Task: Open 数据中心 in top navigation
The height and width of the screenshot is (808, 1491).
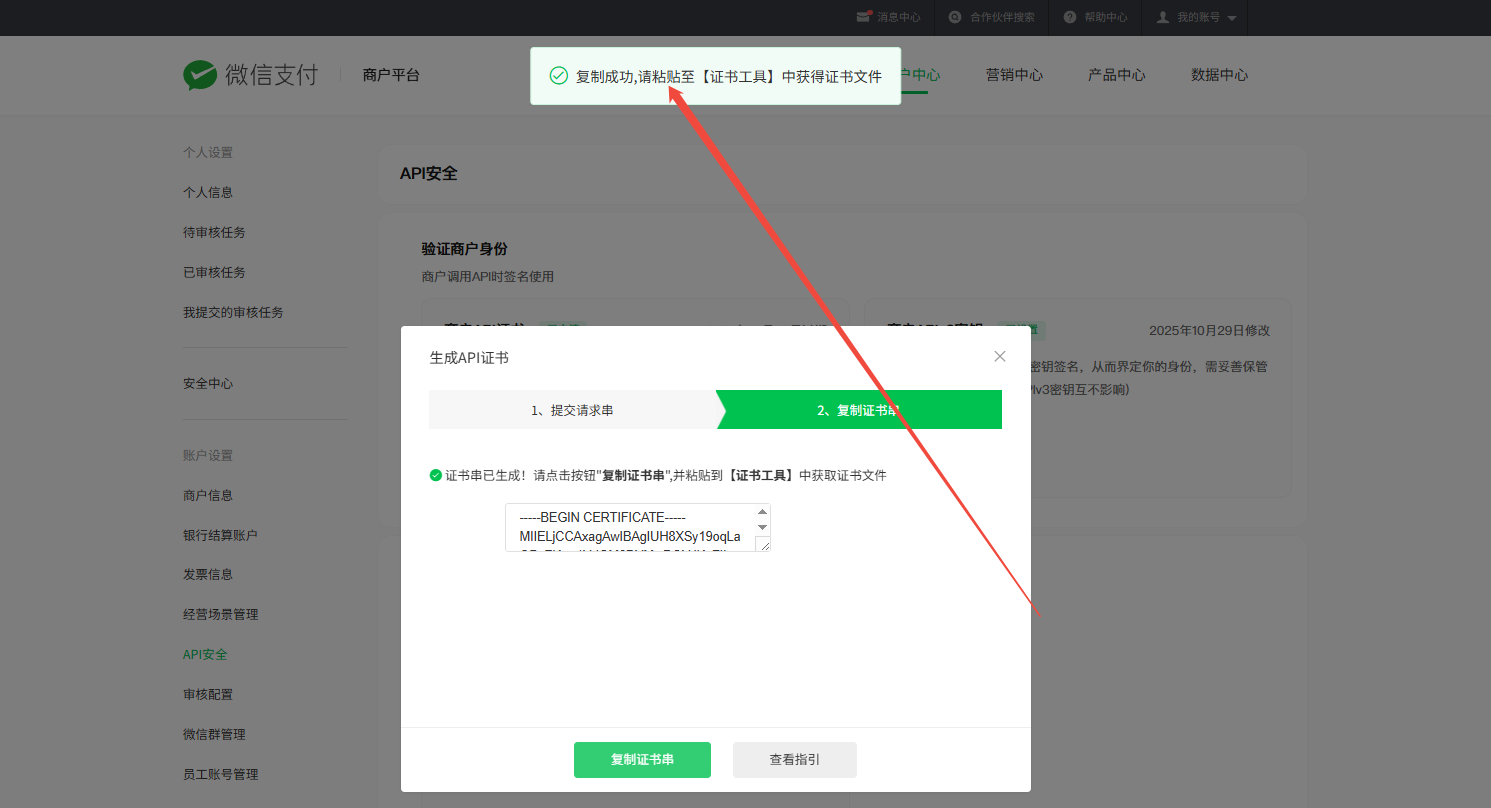Action: click(1219, 75)
